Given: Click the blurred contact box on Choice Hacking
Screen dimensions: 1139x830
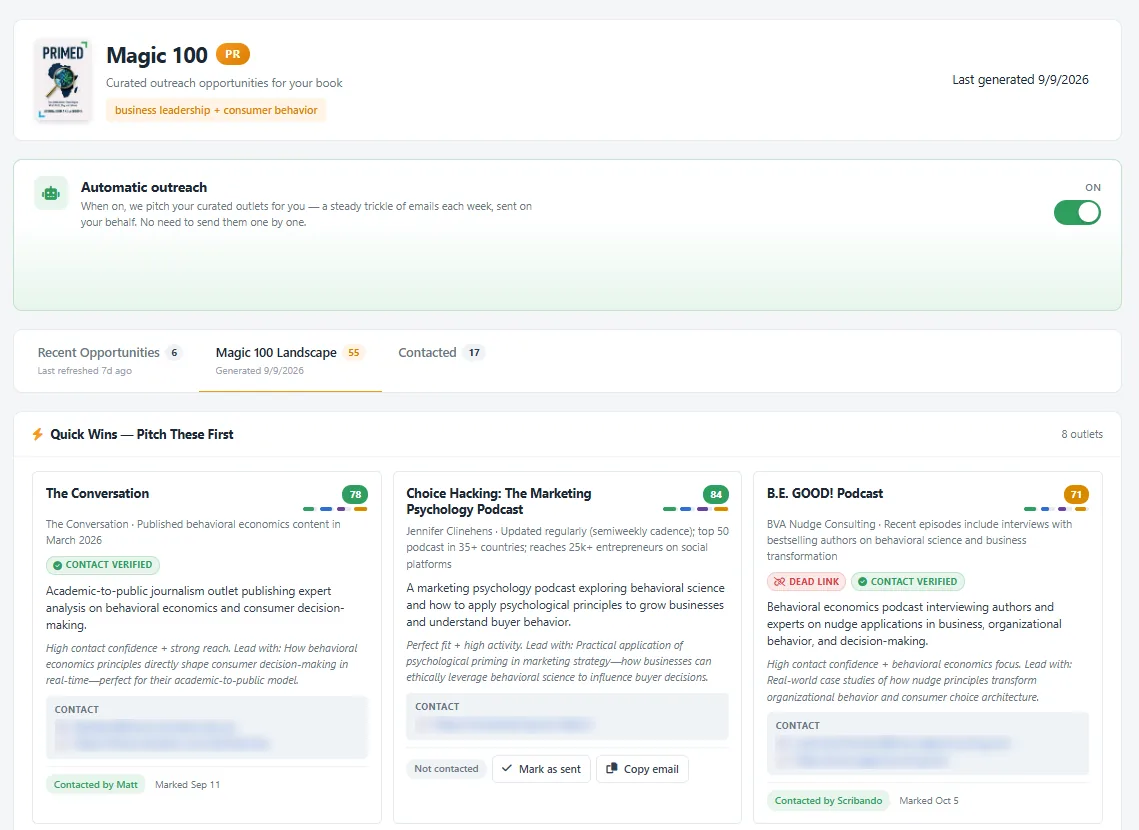Looking at the screenshot, I should click(567, 717).
